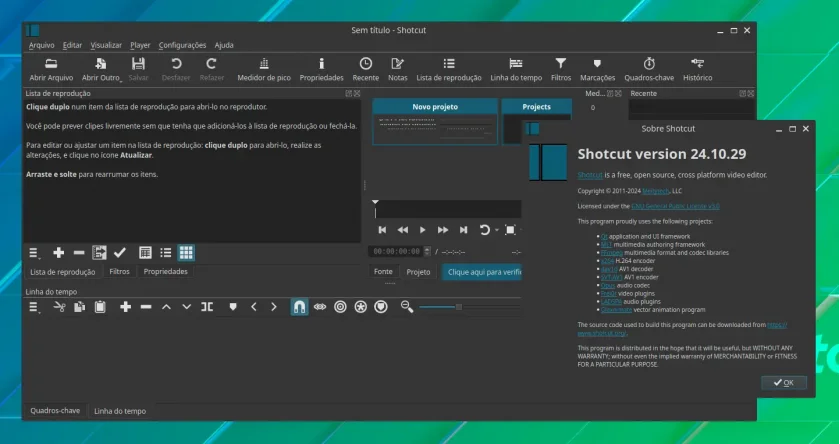Toggle scrub while dragging eye icon
This screenshot has height=444, width=840.
pos(320,307)
